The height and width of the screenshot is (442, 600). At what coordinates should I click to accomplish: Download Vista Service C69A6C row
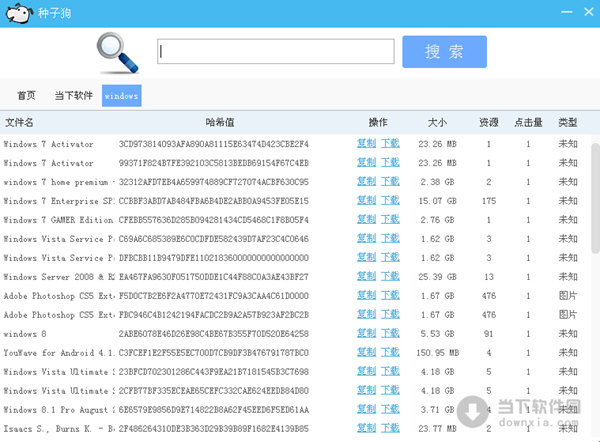[x=390, y=238]
